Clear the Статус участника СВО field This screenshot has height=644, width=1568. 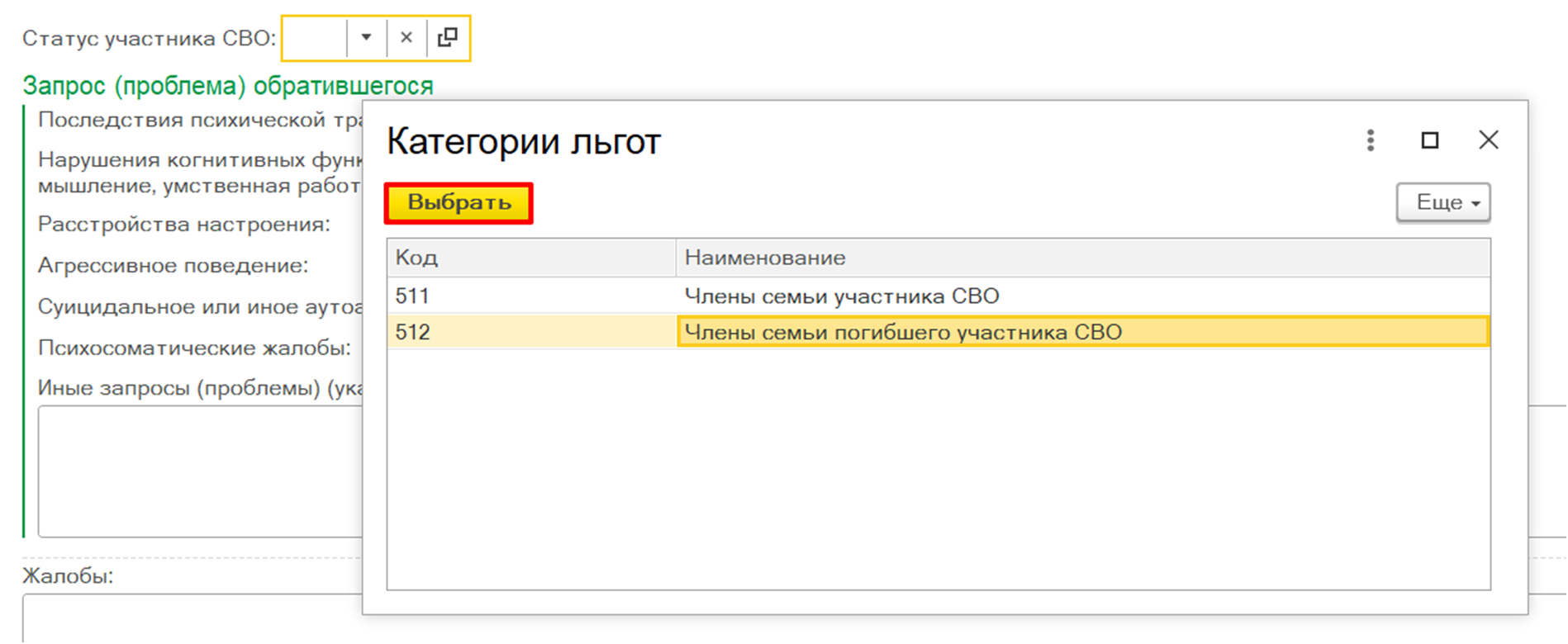pos(406,38)
